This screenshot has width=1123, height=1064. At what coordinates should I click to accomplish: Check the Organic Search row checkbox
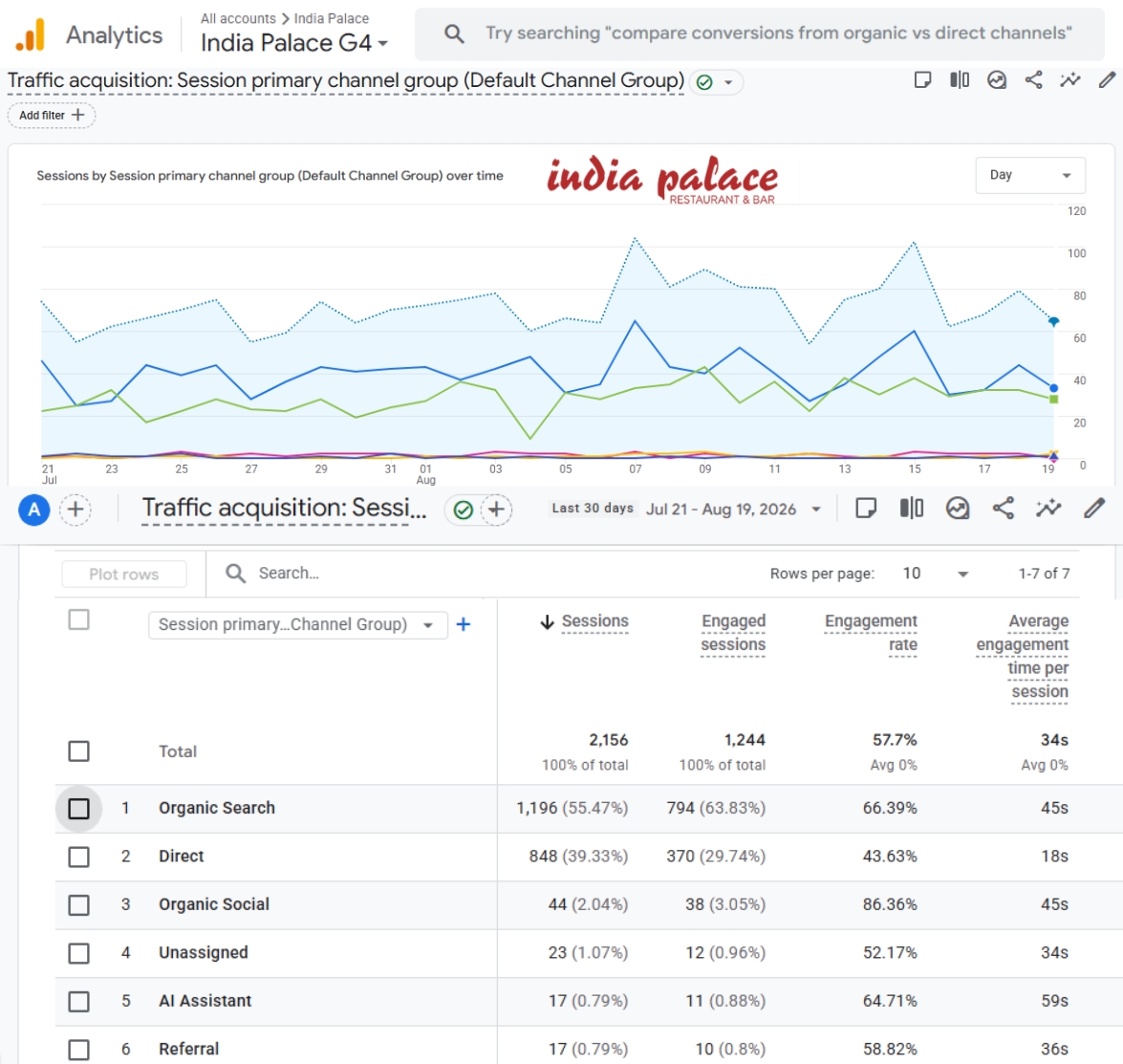78,808
